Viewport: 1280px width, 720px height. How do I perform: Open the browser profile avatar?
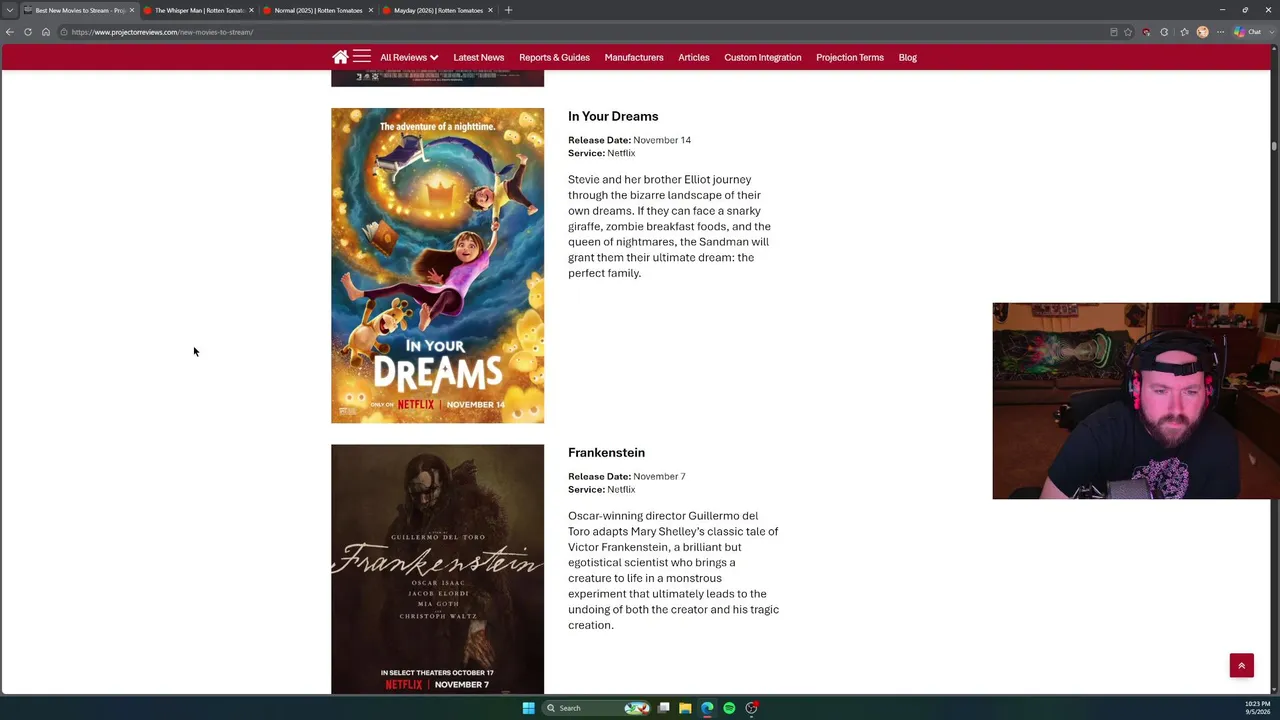[x=1203, y=32]
